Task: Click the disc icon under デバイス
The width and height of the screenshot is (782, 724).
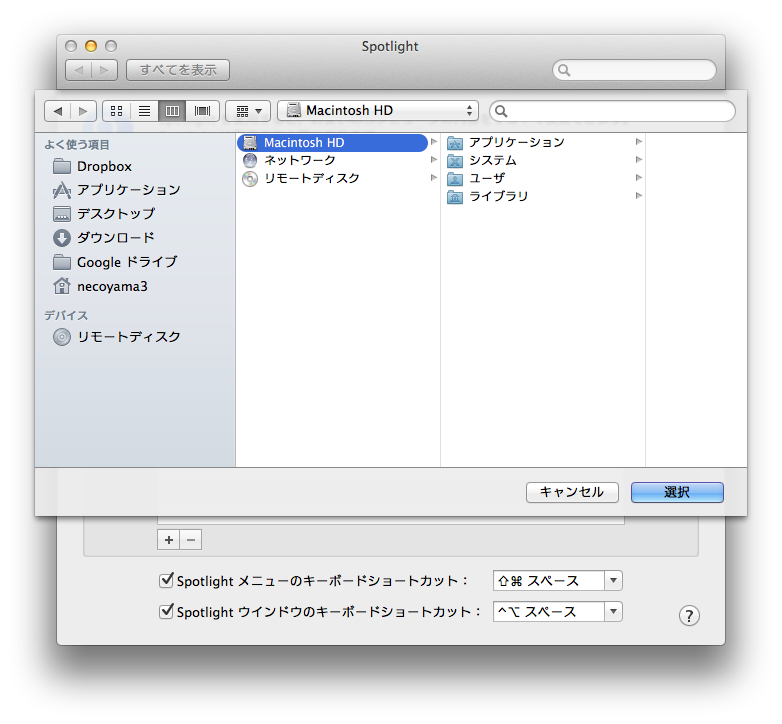Action: pos(62,337)
